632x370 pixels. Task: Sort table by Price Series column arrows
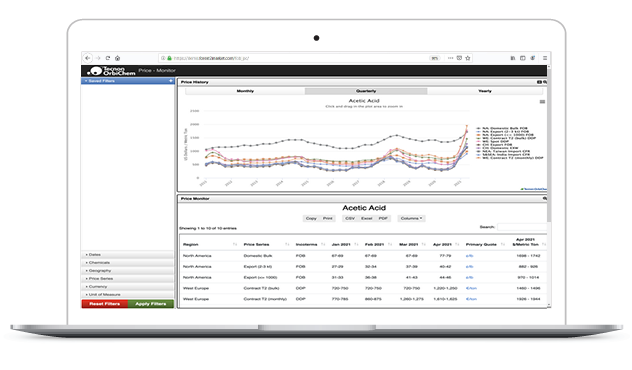[x=287, y=245]
